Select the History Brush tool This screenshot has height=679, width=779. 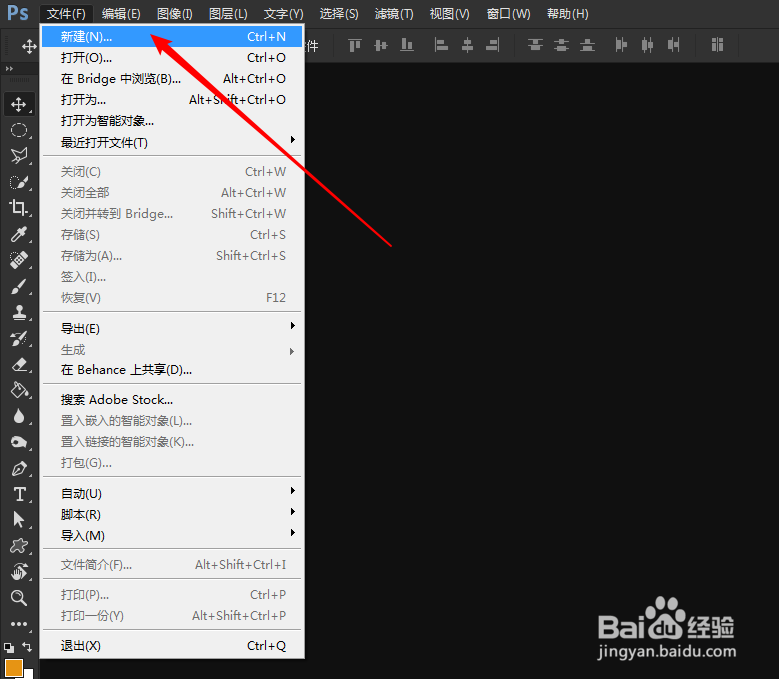click(x=19, y=338)
